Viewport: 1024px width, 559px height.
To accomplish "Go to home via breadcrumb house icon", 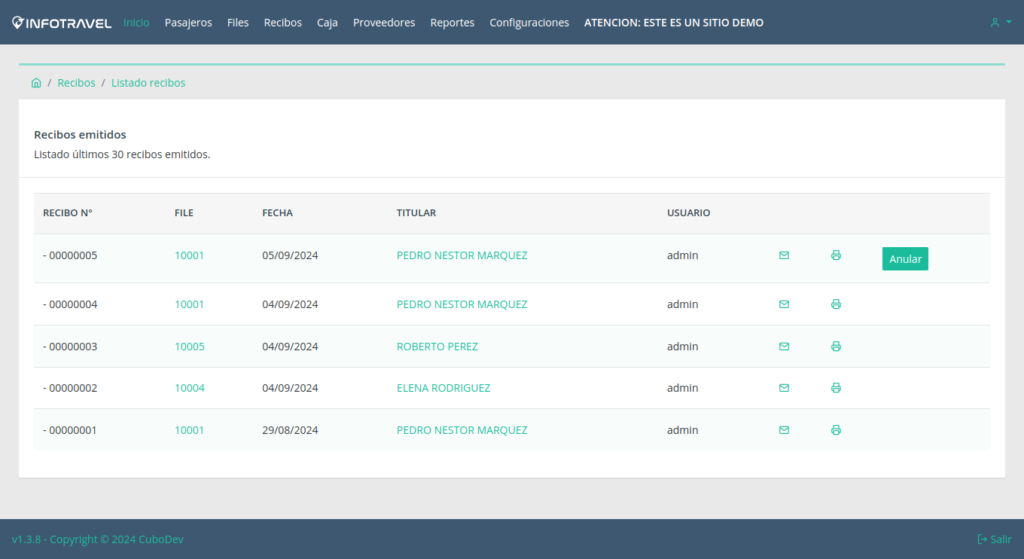I will click(x=36, y=83).
